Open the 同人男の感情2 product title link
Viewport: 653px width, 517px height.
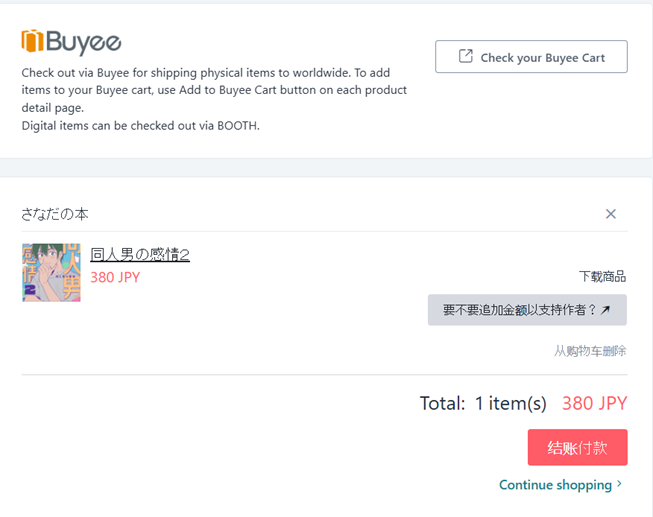coord(140,255)
